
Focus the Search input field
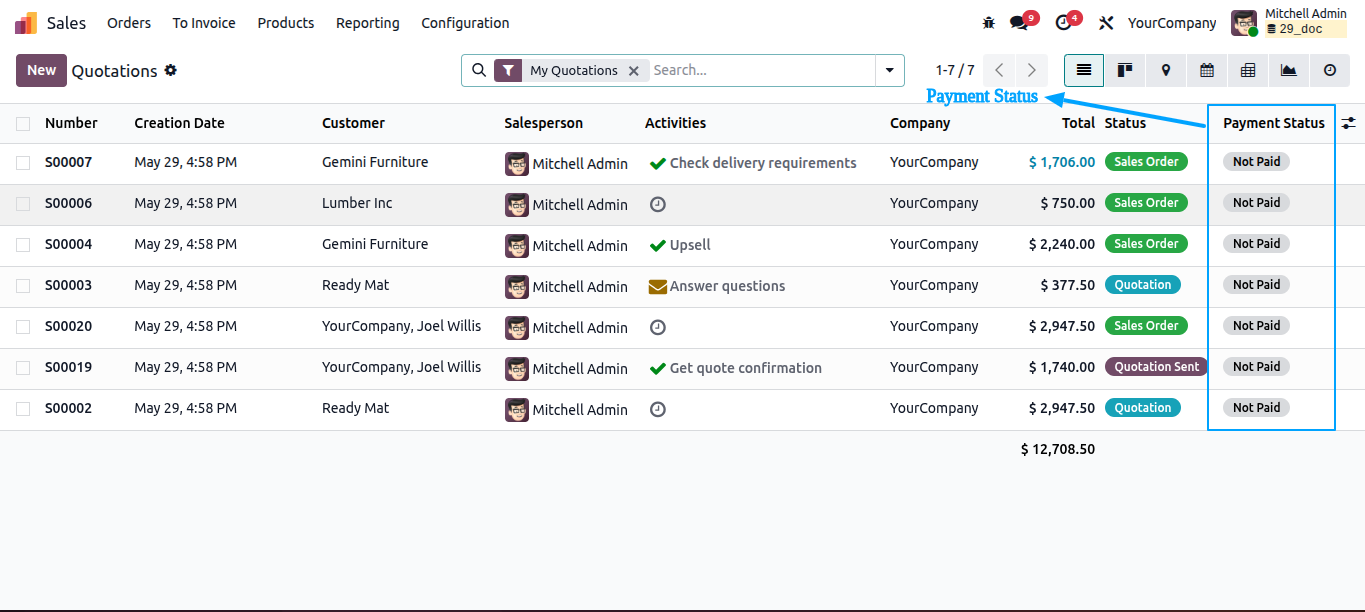pyautogui.click(x=760, y=70)
